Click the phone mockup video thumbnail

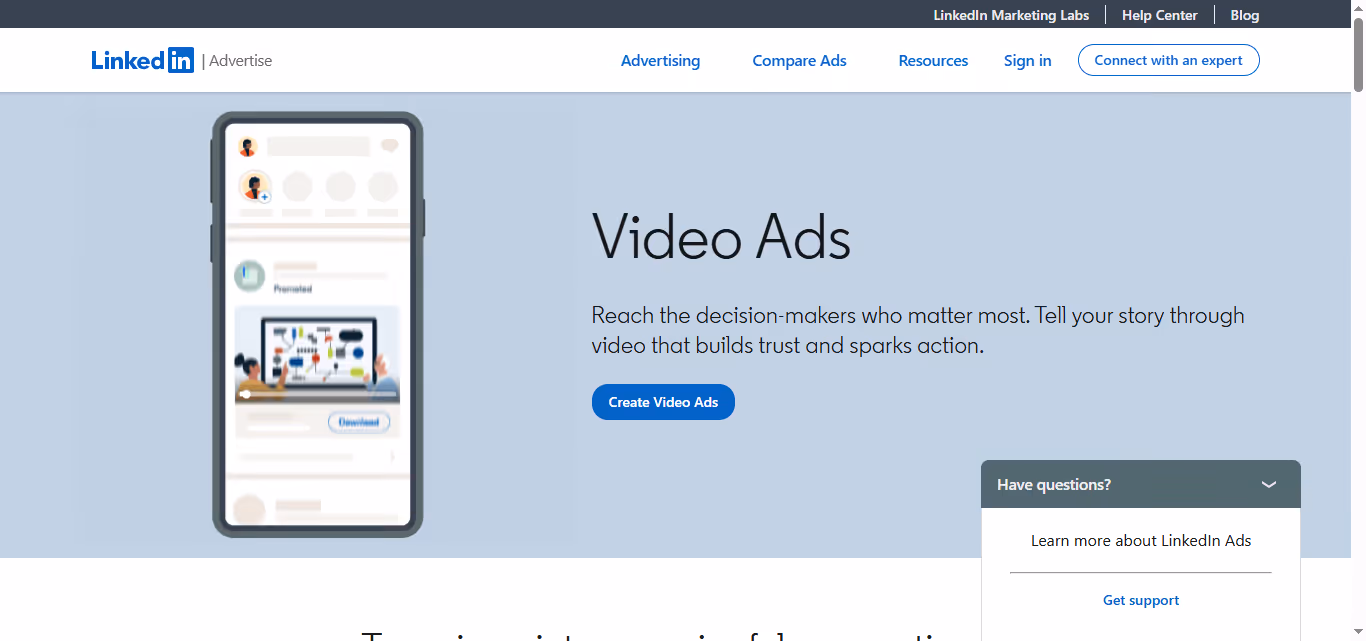coord(317,355)
